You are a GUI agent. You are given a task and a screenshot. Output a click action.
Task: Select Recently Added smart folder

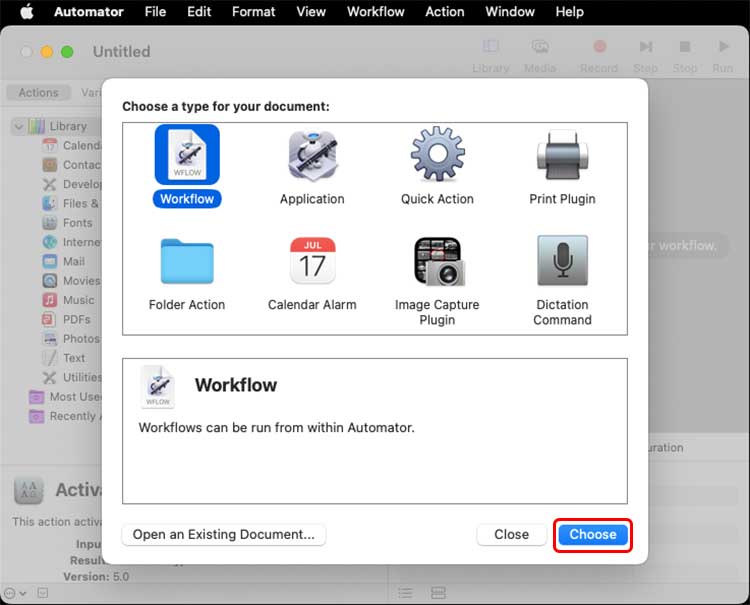pos(65,416)
